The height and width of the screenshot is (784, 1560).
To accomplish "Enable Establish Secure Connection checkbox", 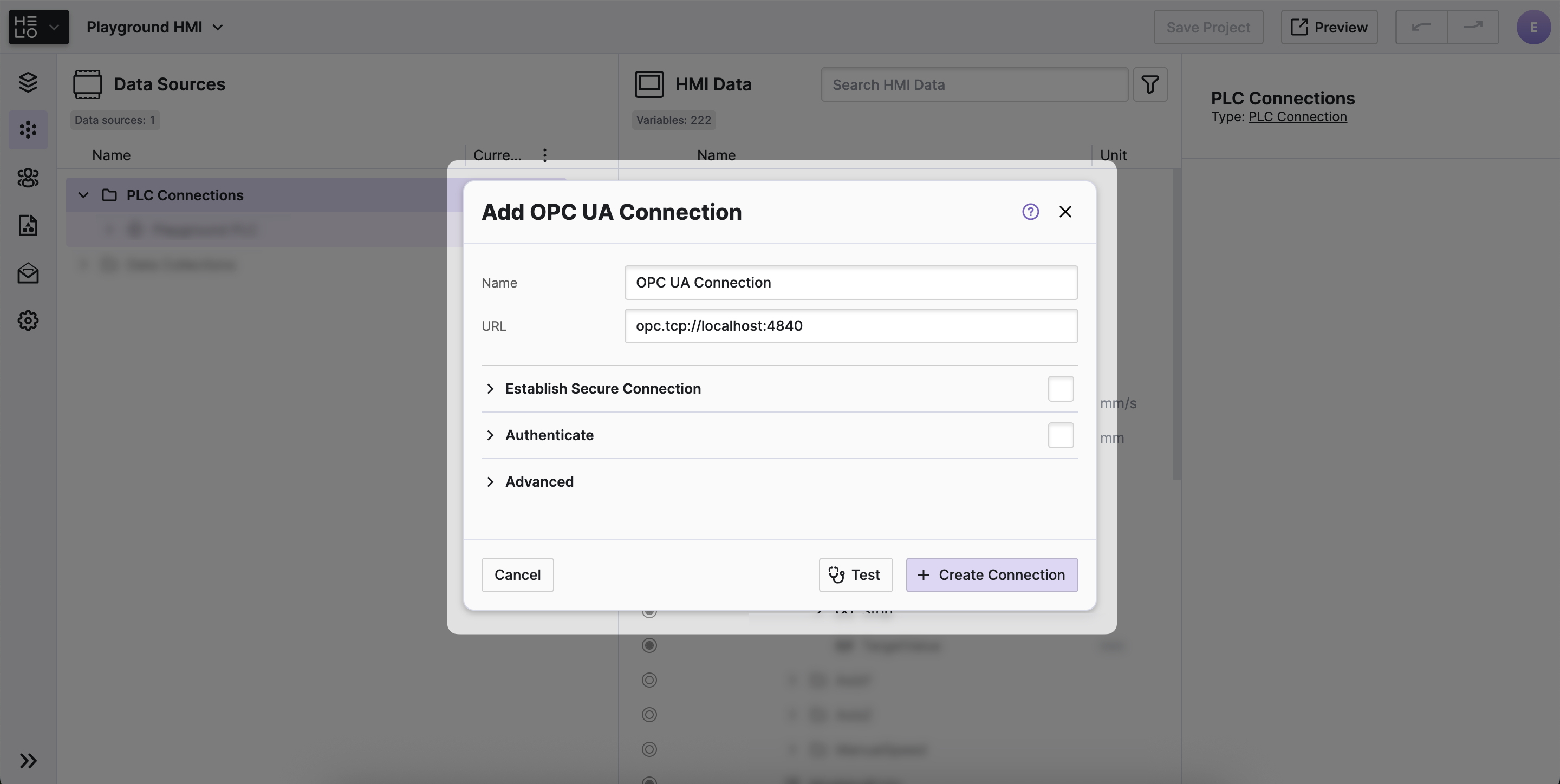I will pyautogui.click(x=1061, y=389).
